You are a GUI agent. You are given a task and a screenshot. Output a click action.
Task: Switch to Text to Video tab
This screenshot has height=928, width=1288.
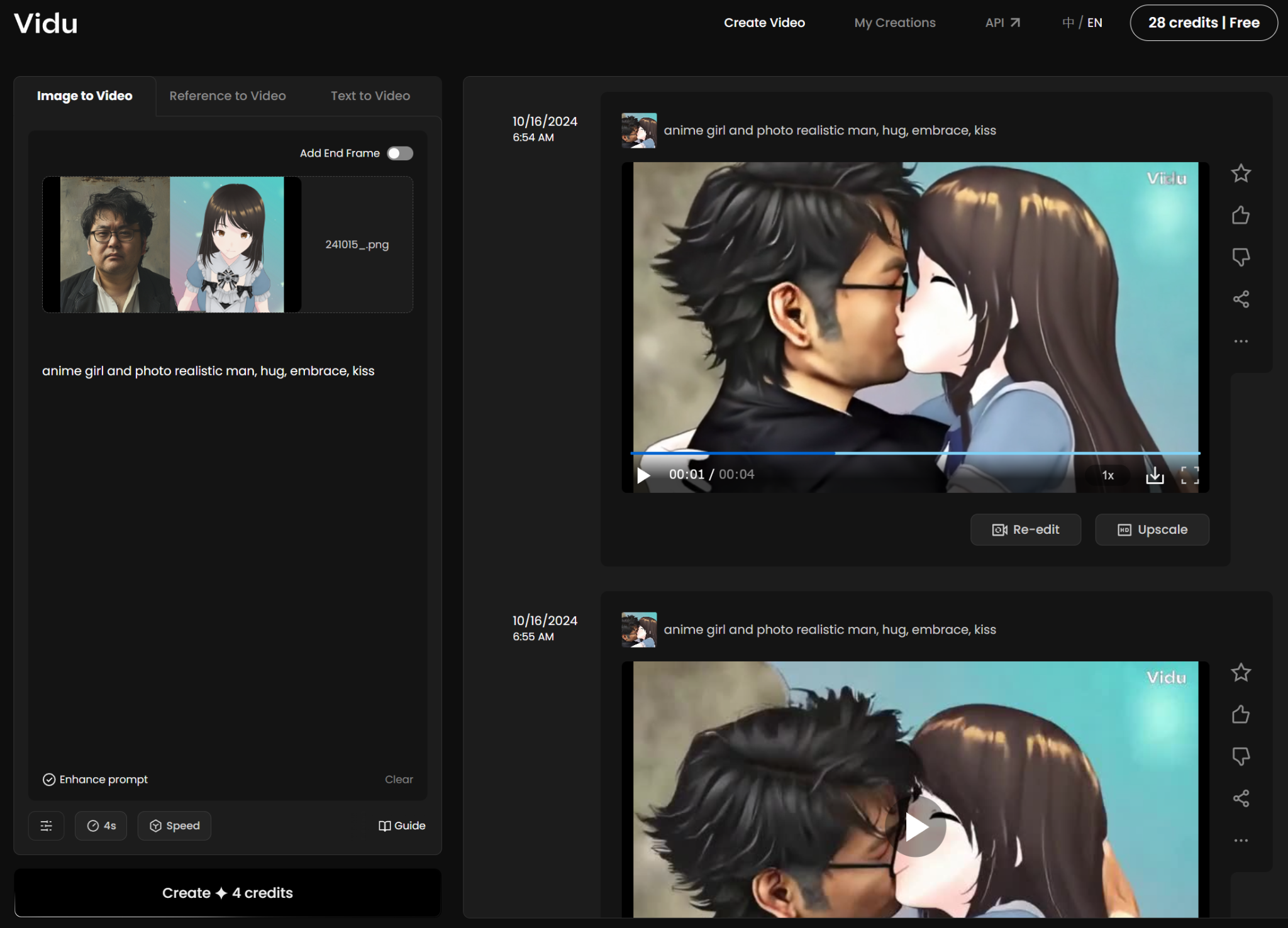coord(370,96)
